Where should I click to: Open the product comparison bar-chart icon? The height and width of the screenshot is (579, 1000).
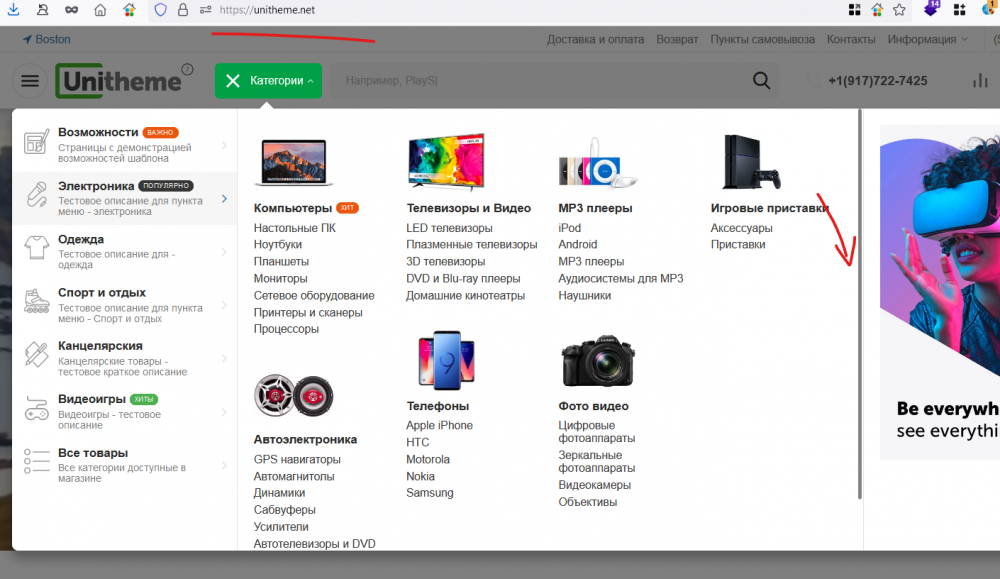click(x=980, y=81)
